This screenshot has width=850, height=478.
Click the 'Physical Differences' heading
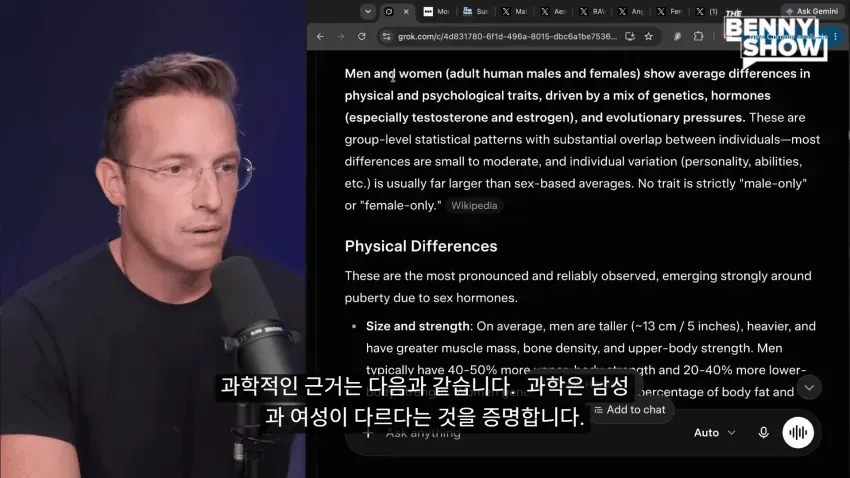421,246
